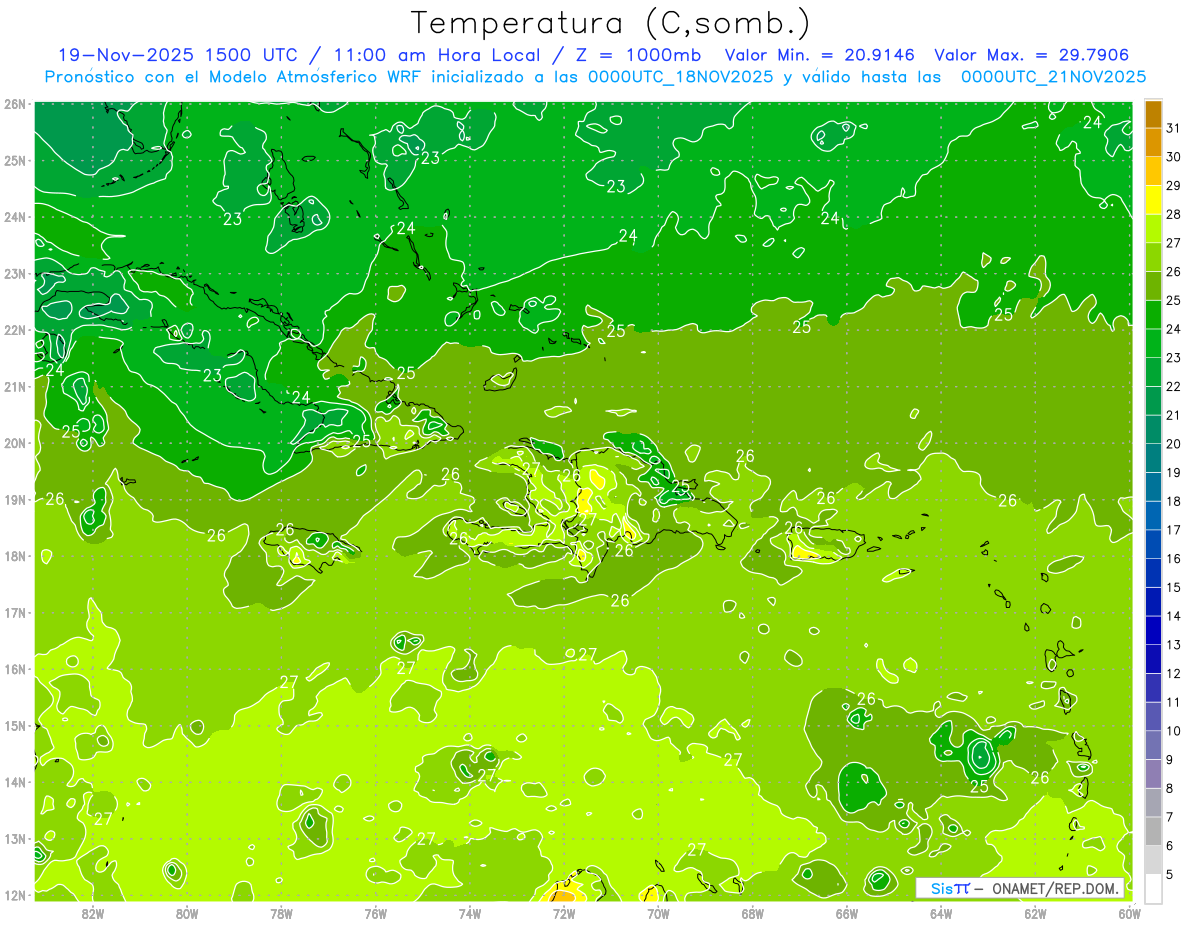Click the "70W" longitude label
1200x927 pixels.
[658, 912]
